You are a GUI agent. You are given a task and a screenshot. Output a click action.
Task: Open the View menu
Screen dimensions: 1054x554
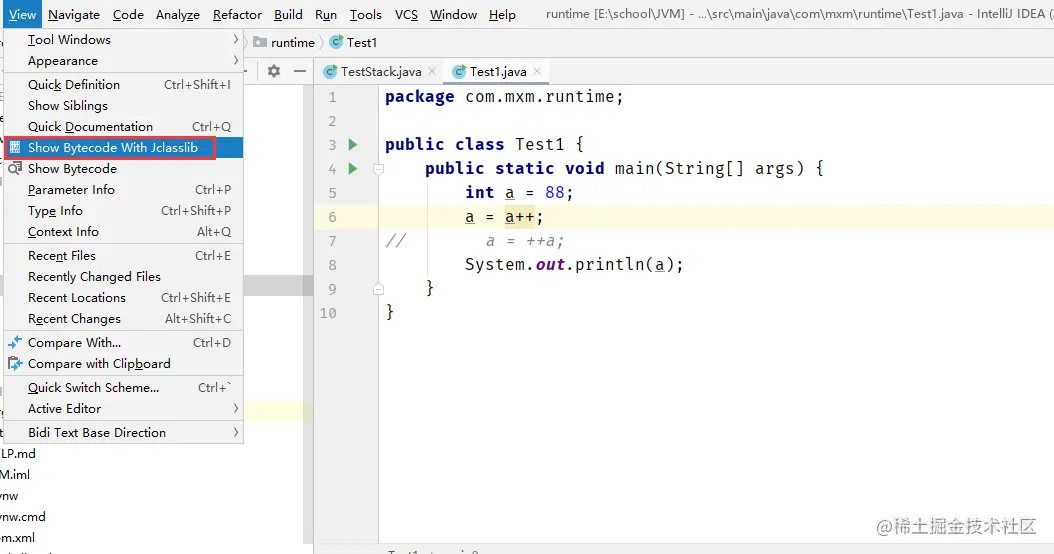tap(22, 14)
